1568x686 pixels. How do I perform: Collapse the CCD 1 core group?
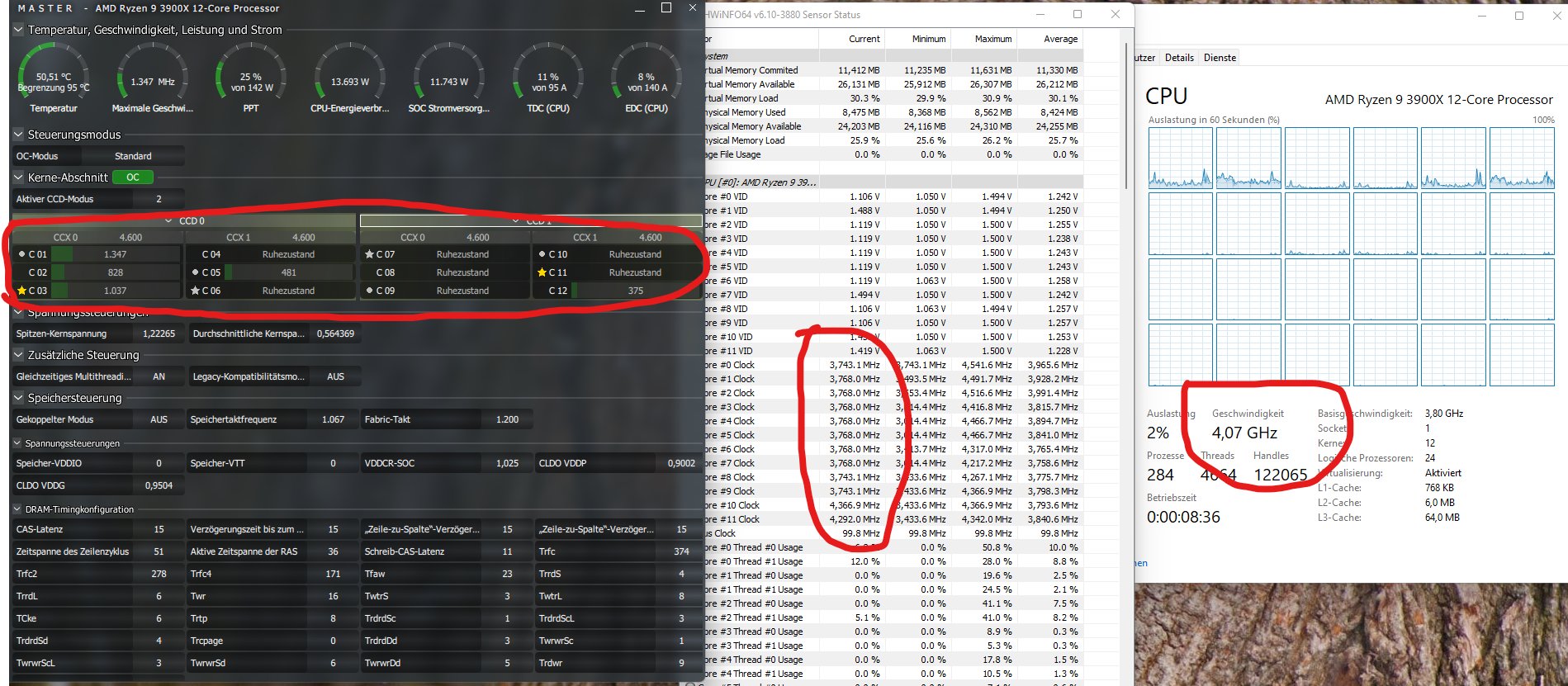(516, 221)
